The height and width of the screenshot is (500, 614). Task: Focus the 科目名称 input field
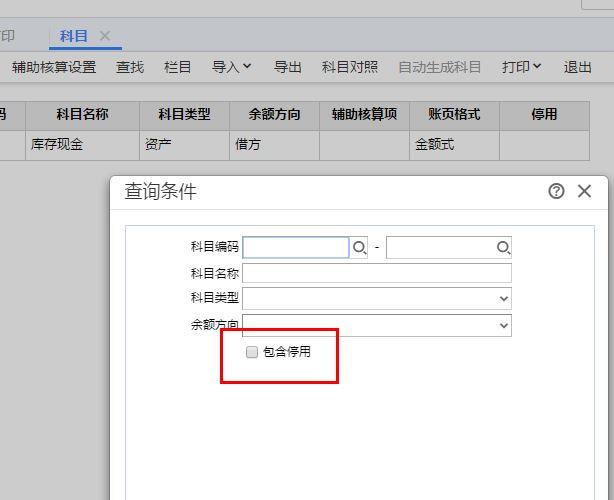coord(377,273)
